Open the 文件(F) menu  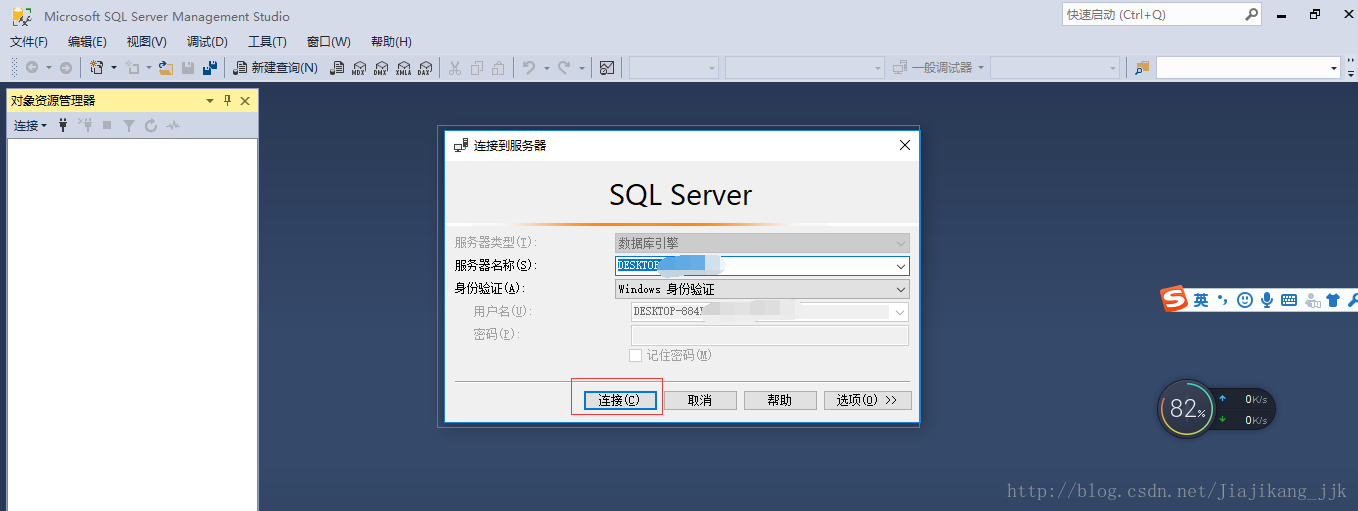tap(29, 42)
